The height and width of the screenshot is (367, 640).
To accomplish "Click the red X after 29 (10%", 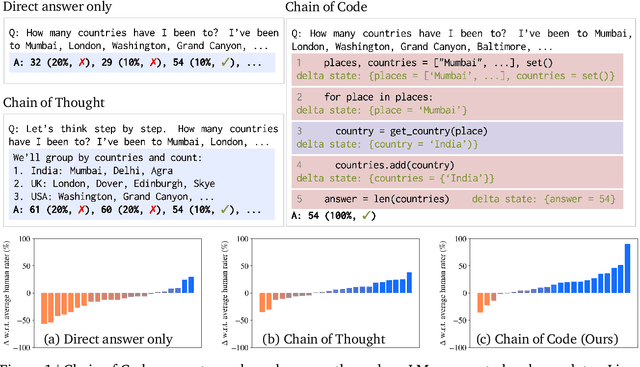I will [153, 62].
